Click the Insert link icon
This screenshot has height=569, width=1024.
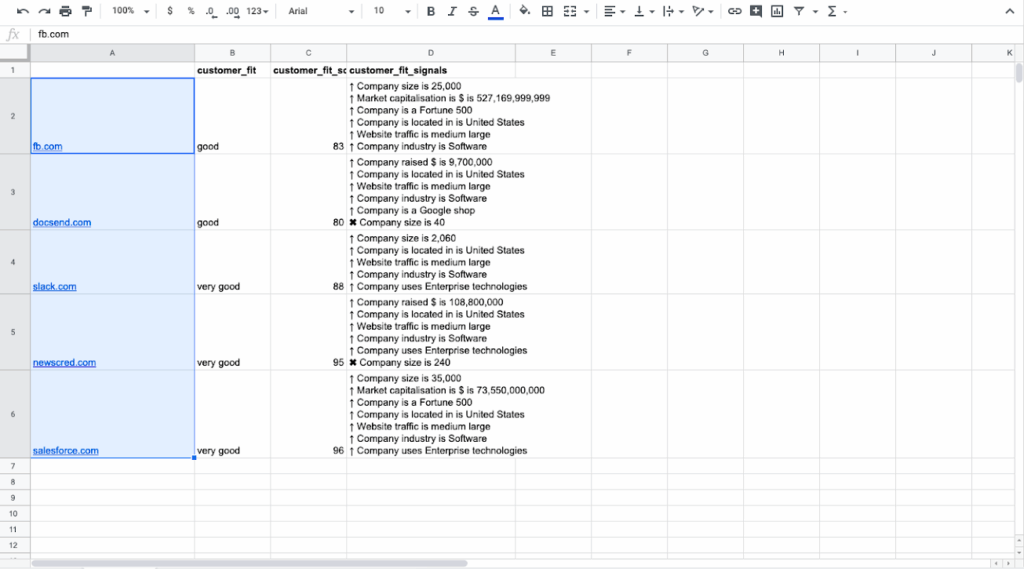(734, 11)
